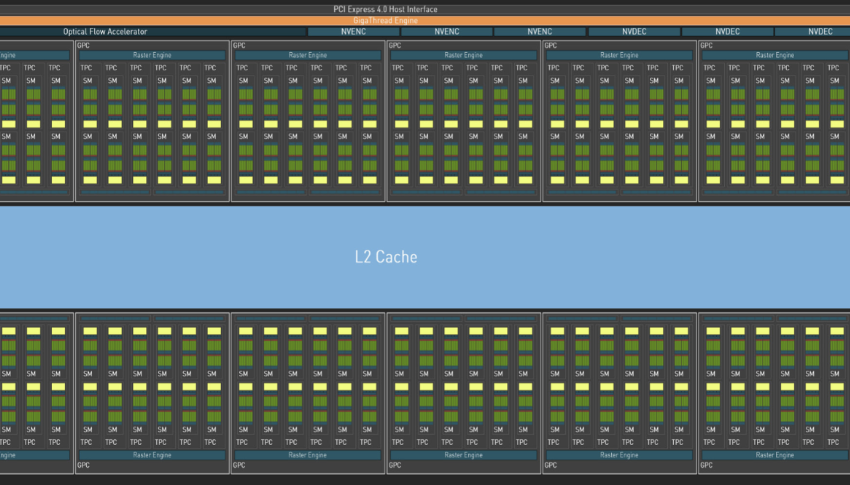Click the Optical Flow Accelerator block
Screen dimensions: 850x485
(153, 32)
